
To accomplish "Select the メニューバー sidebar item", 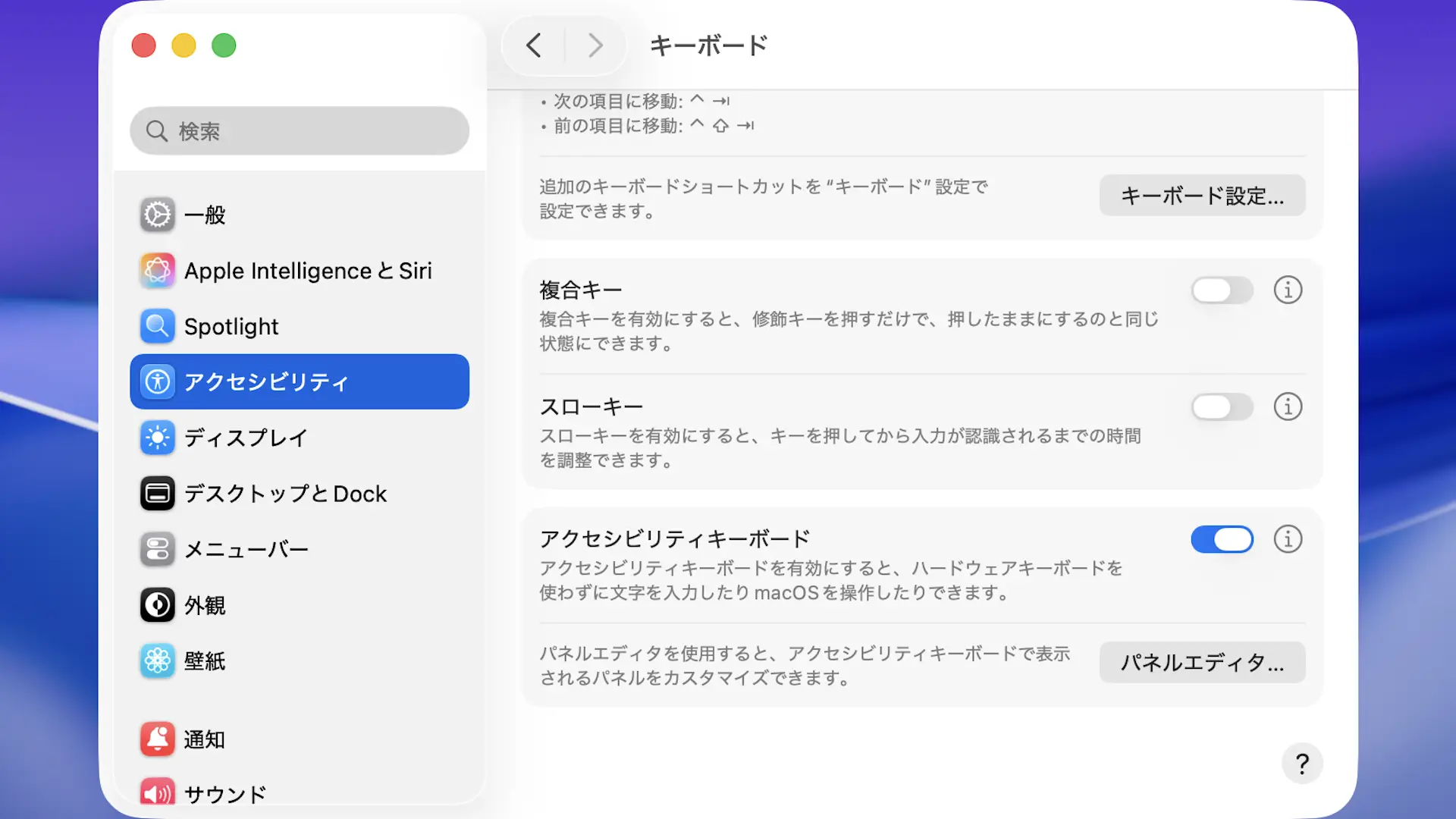I will [x=246, y=549].
